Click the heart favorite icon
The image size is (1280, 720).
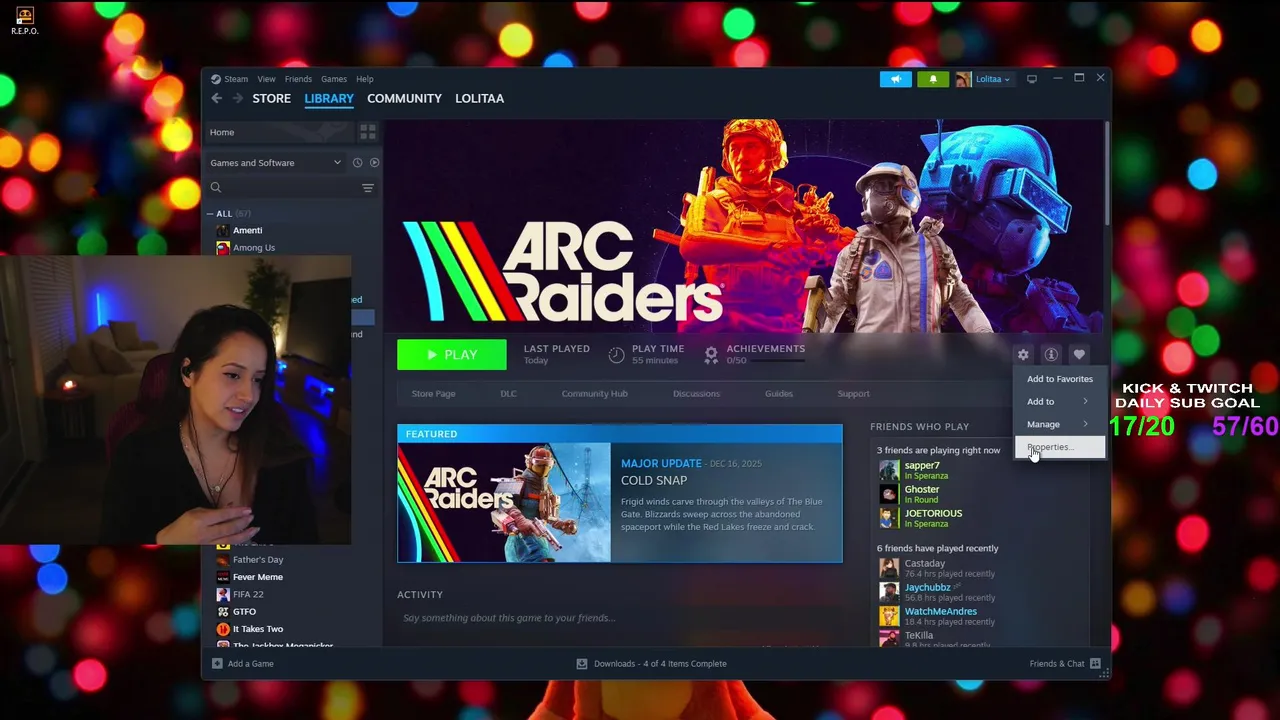[1079, 355]
